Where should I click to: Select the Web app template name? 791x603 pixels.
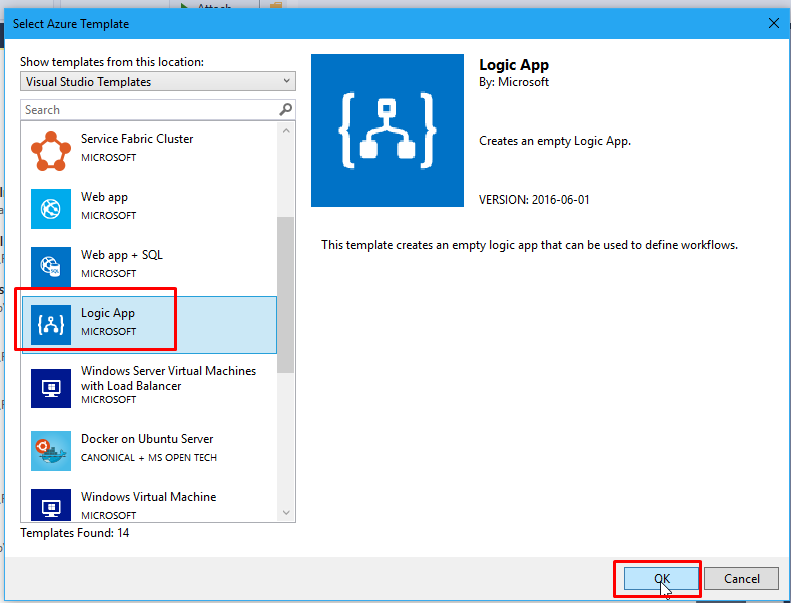coord(104,197)
